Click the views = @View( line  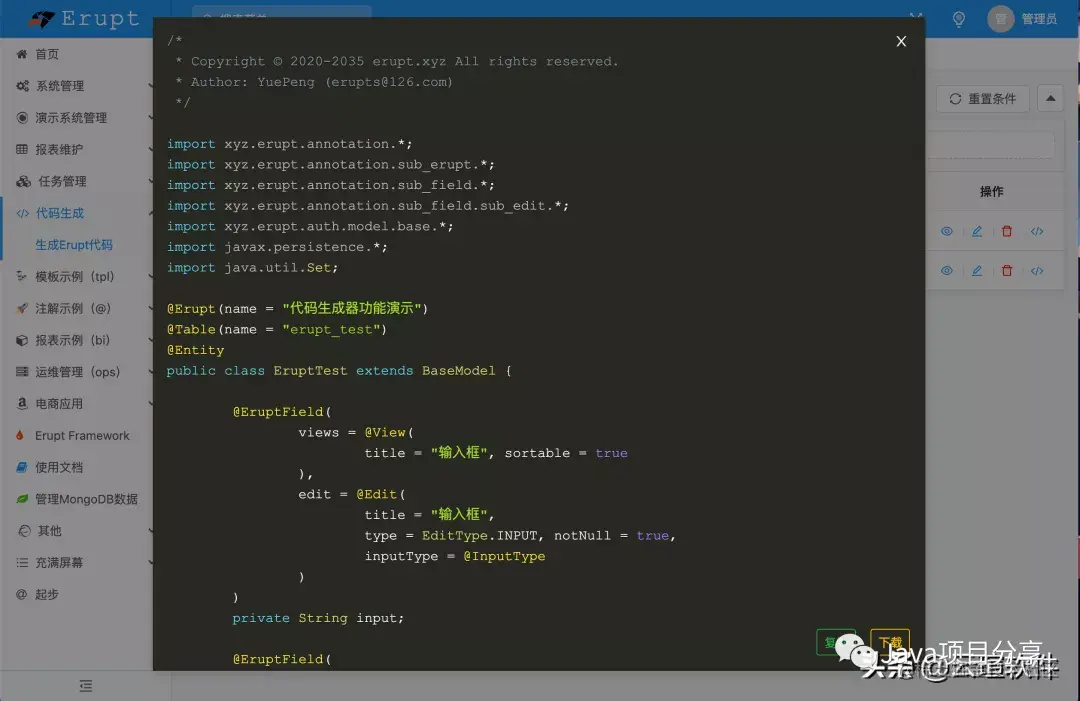pyautogui.click(x=355, y=432)
